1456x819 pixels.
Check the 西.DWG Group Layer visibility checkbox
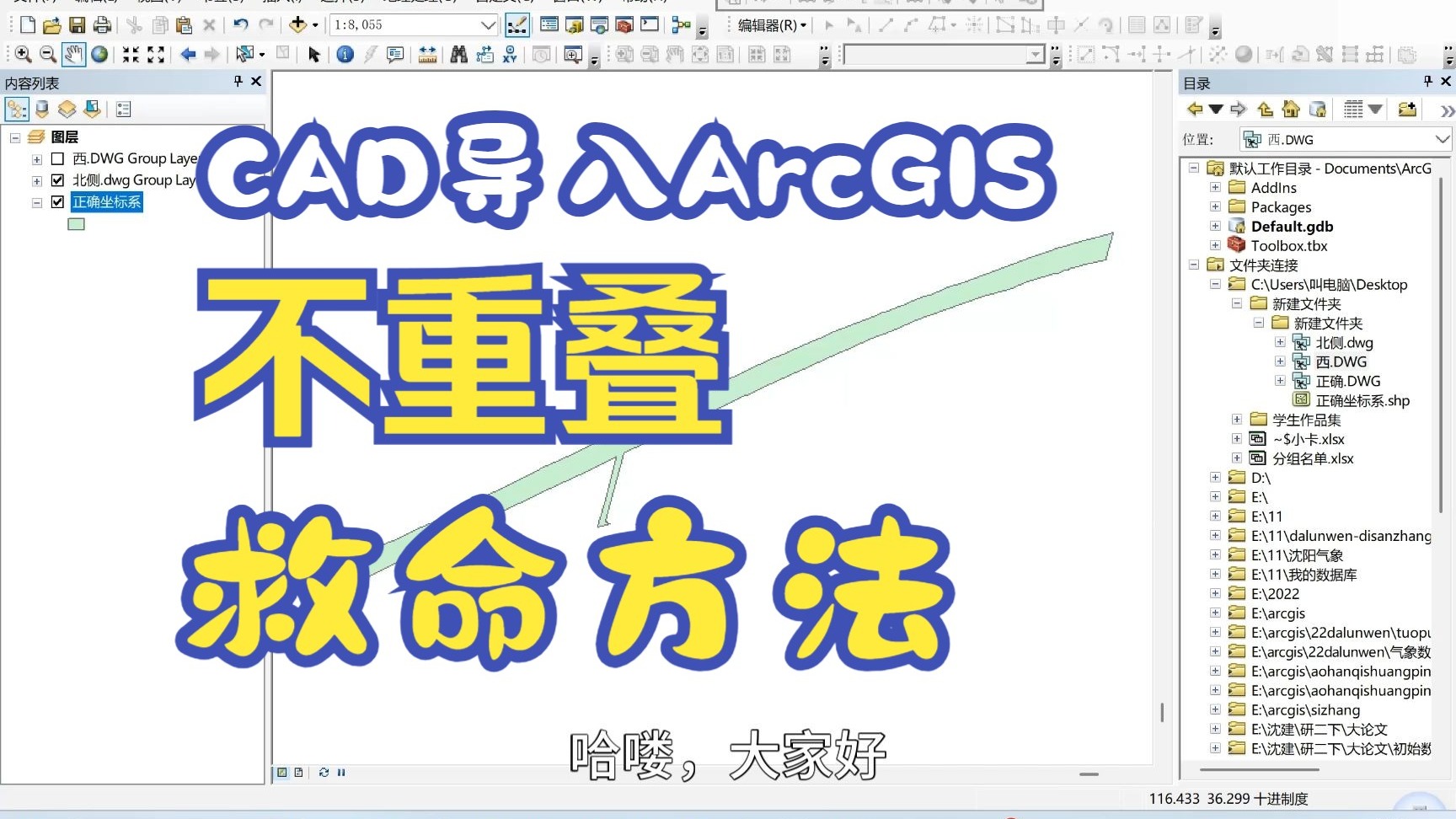(56, 158)
